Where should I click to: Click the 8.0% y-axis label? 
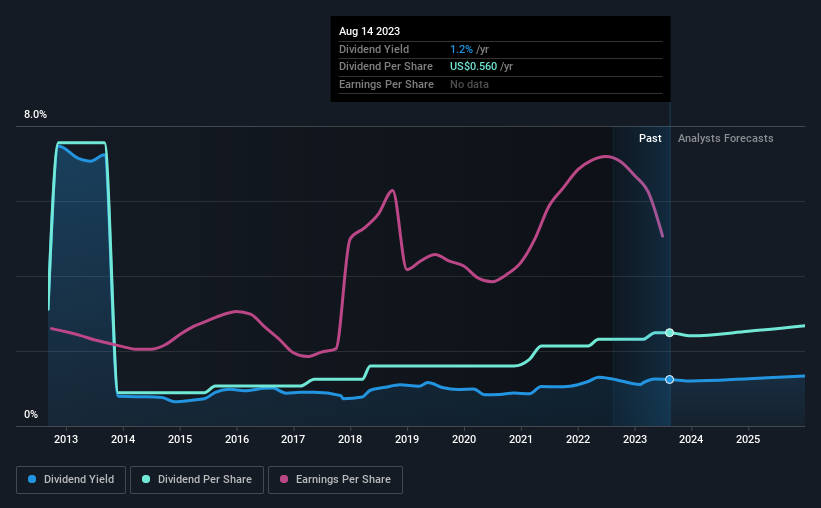coord(35,114)
